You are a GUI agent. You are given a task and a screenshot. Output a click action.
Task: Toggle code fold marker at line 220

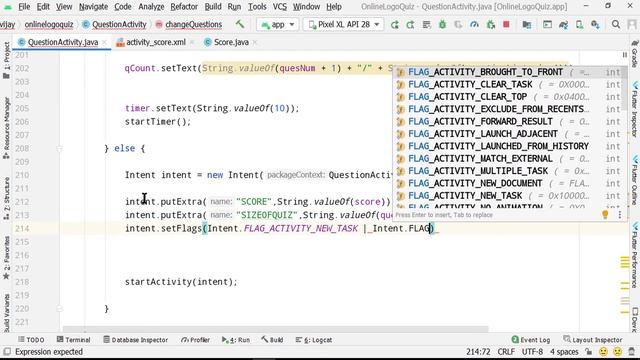(59, 309)
